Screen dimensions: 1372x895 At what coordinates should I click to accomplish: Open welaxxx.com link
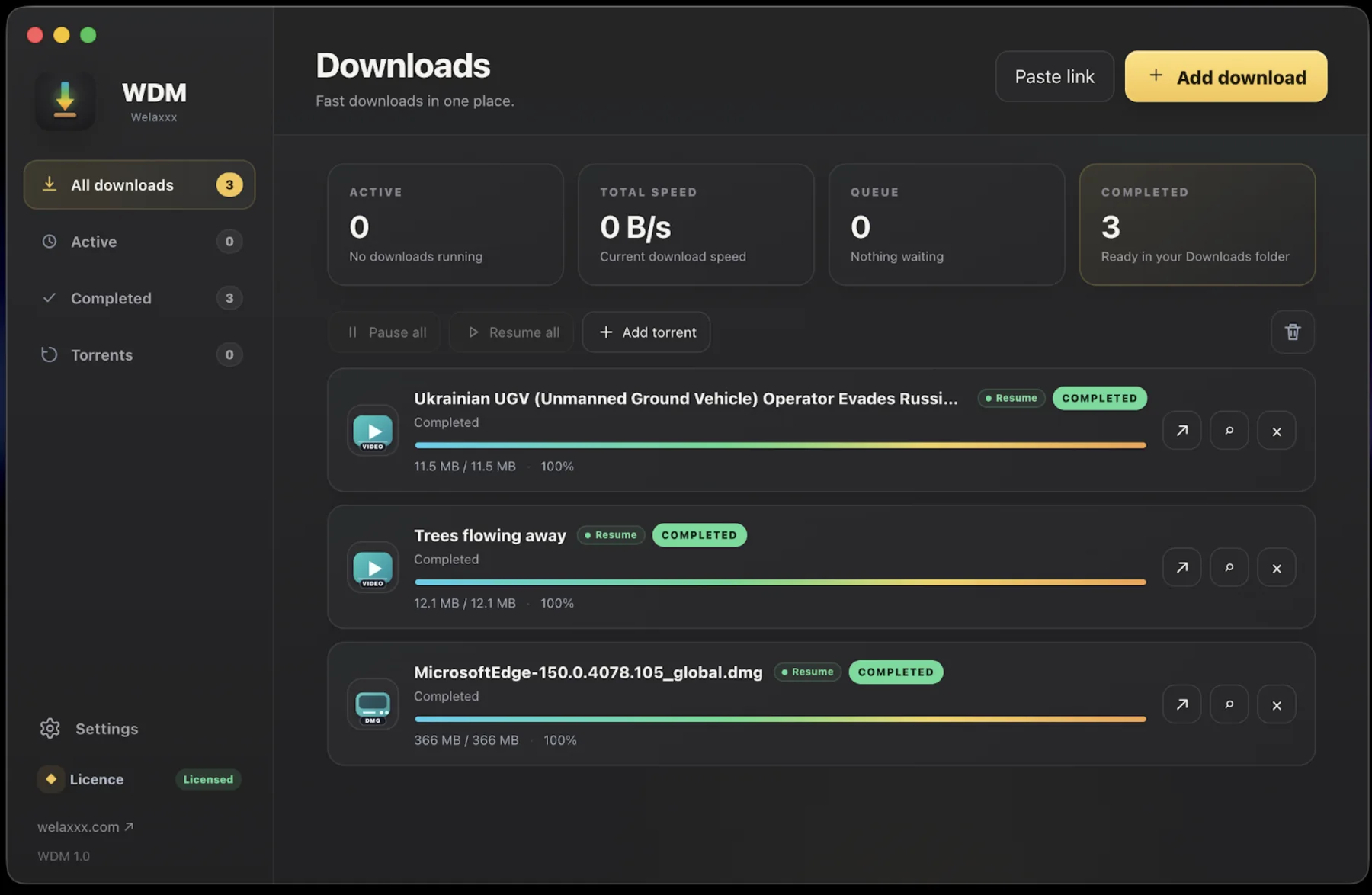point(85,826)
